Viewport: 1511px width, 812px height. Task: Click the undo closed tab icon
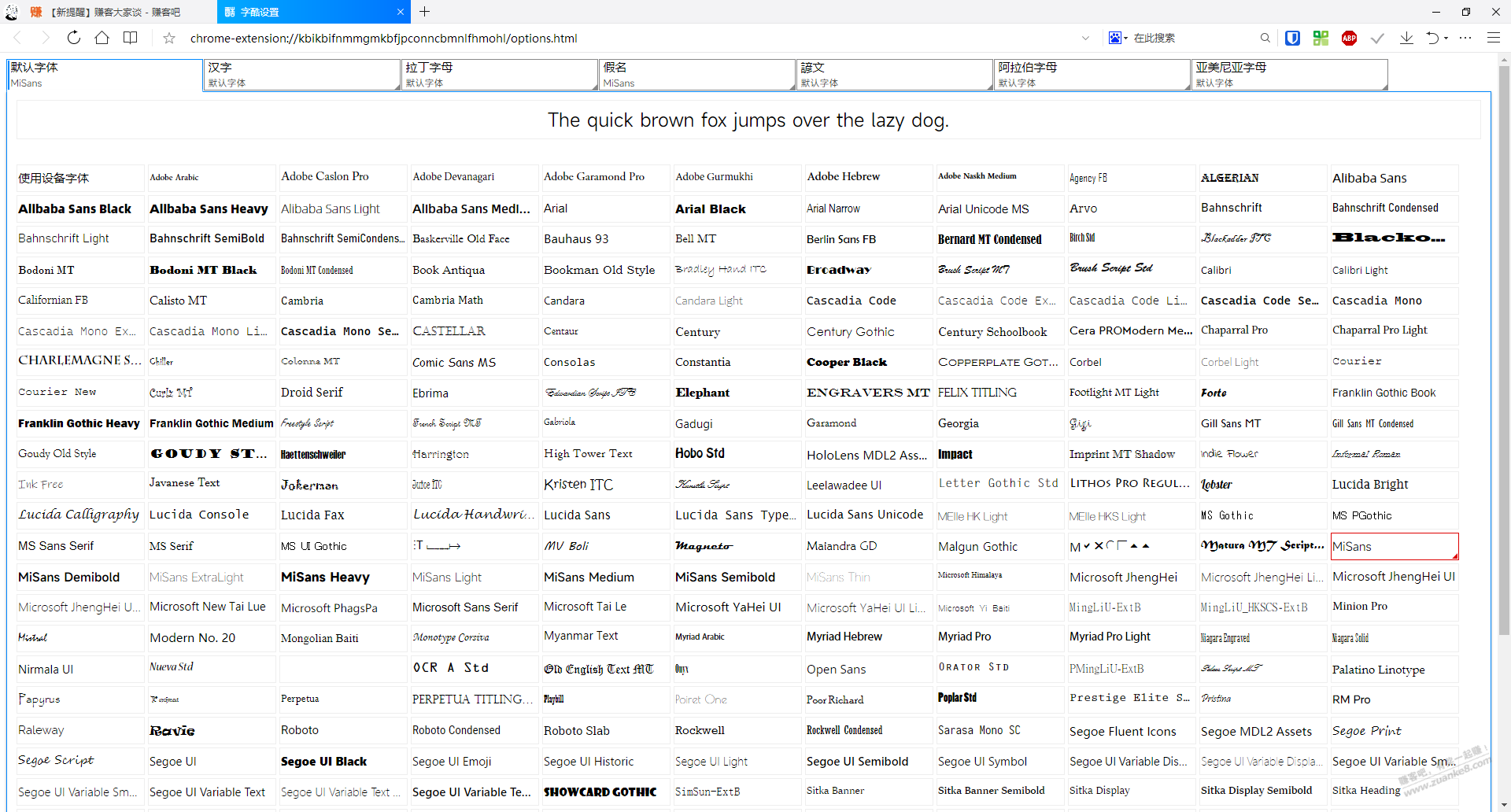coord(1432,38)
